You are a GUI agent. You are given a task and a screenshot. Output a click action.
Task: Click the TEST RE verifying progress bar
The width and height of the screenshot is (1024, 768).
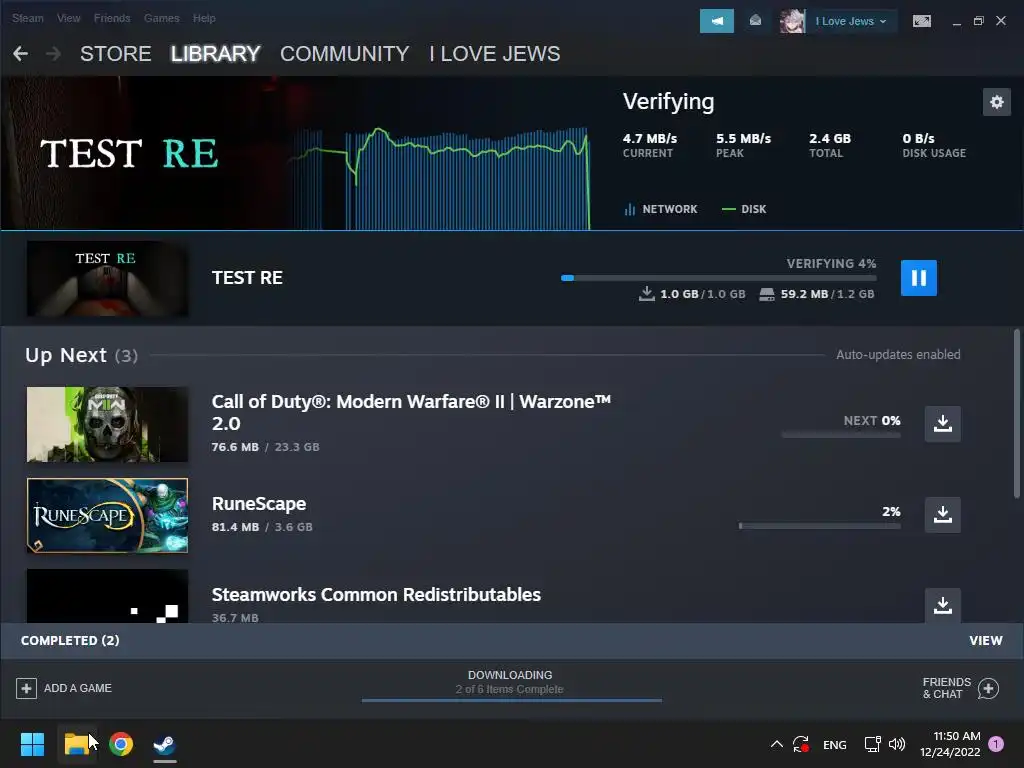[x=718, y=278]
